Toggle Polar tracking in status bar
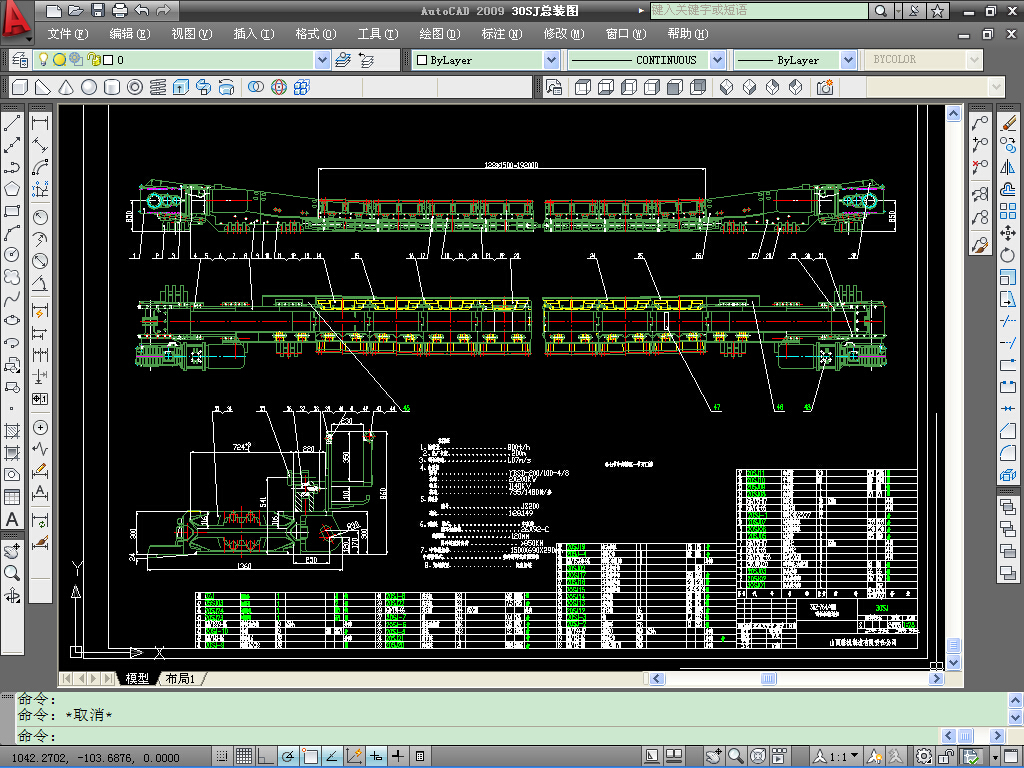The height and width of the screenshot is (768, 1024). [x=287, y=756]
